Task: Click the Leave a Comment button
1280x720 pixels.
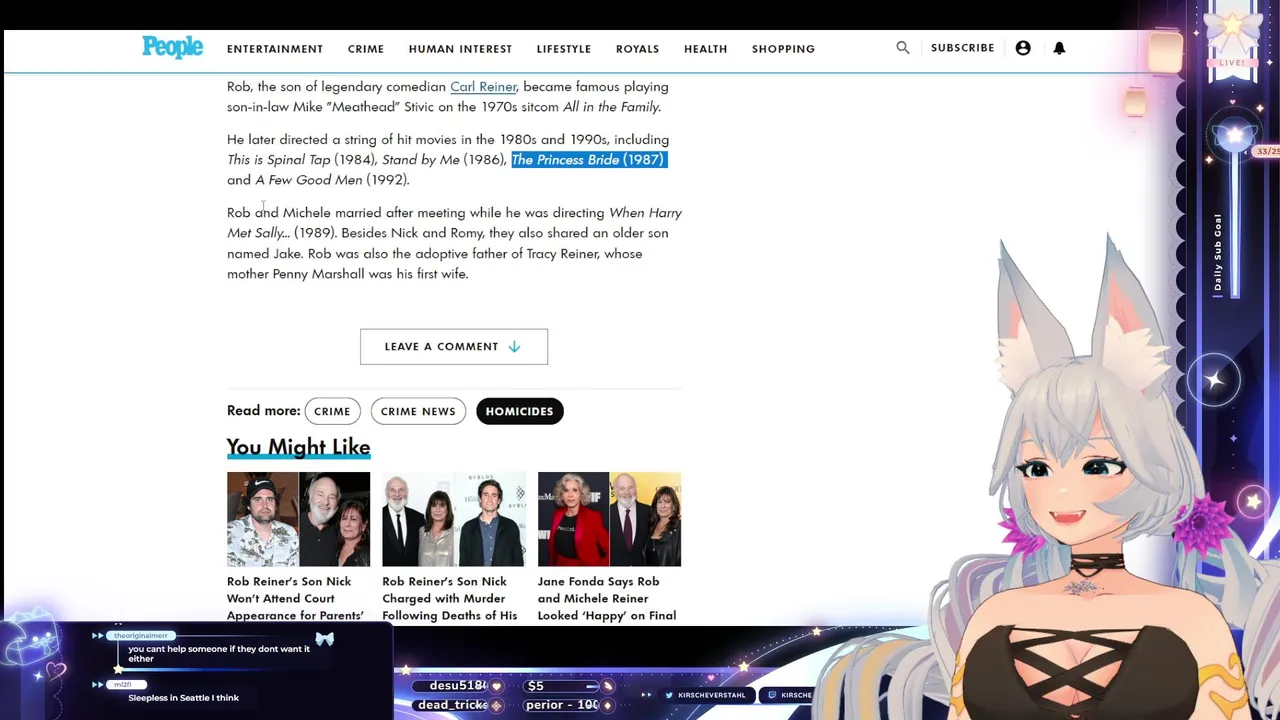Action: (x=454, y=346)
